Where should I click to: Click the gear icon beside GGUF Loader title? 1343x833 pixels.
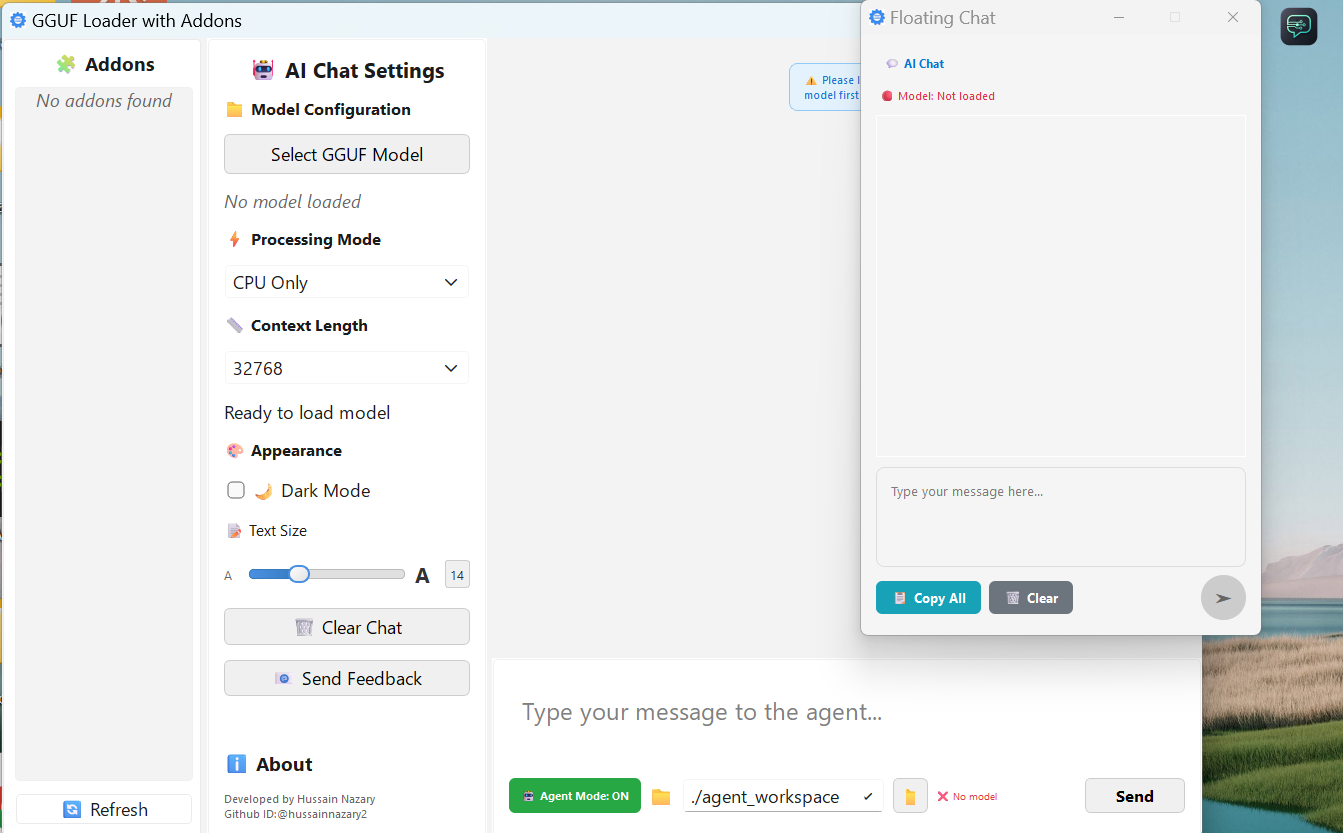17,20
